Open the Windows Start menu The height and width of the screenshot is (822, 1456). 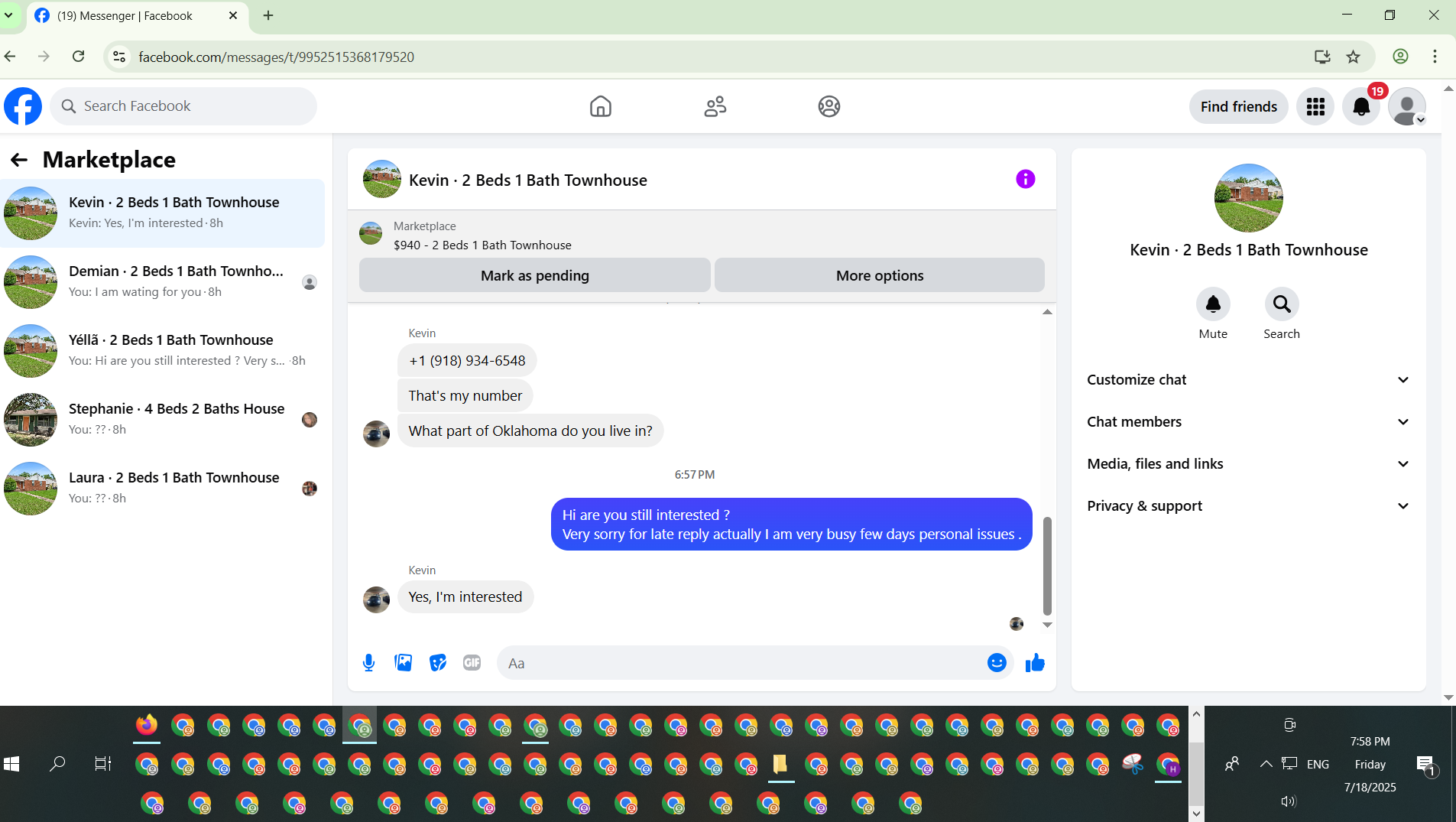(11, 764)
